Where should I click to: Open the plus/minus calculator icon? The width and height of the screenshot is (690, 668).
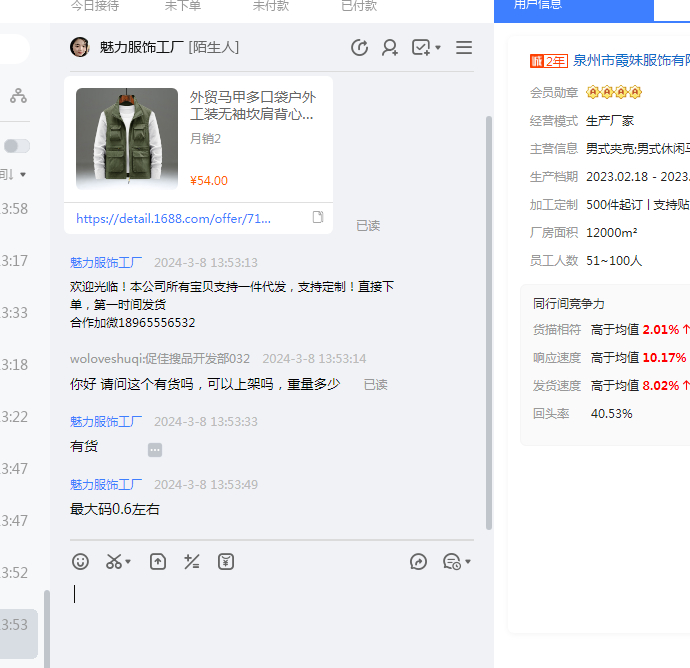coord(192,562)
